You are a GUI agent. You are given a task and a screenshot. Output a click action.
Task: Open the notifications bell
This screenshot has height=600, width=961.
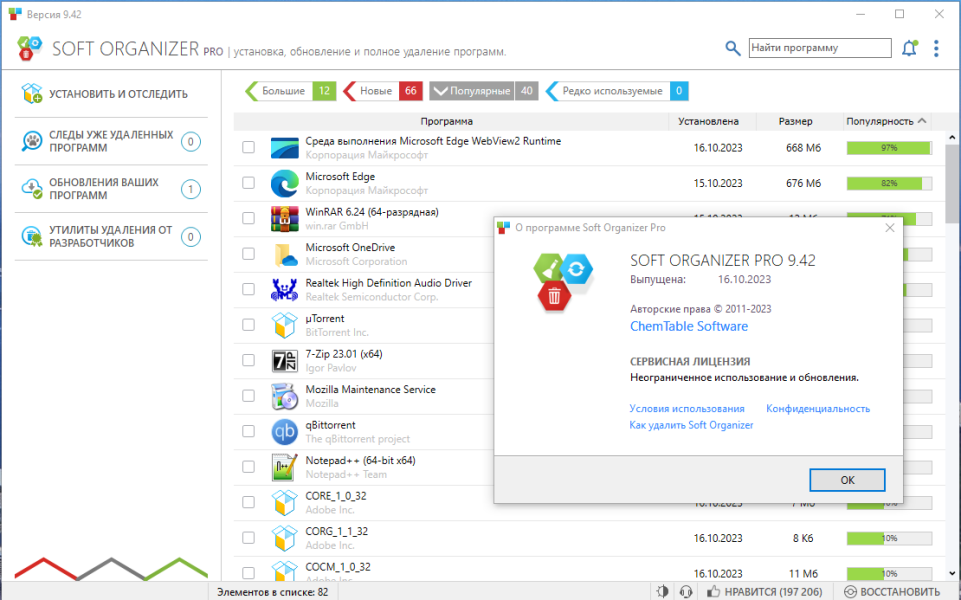point(910,48)
